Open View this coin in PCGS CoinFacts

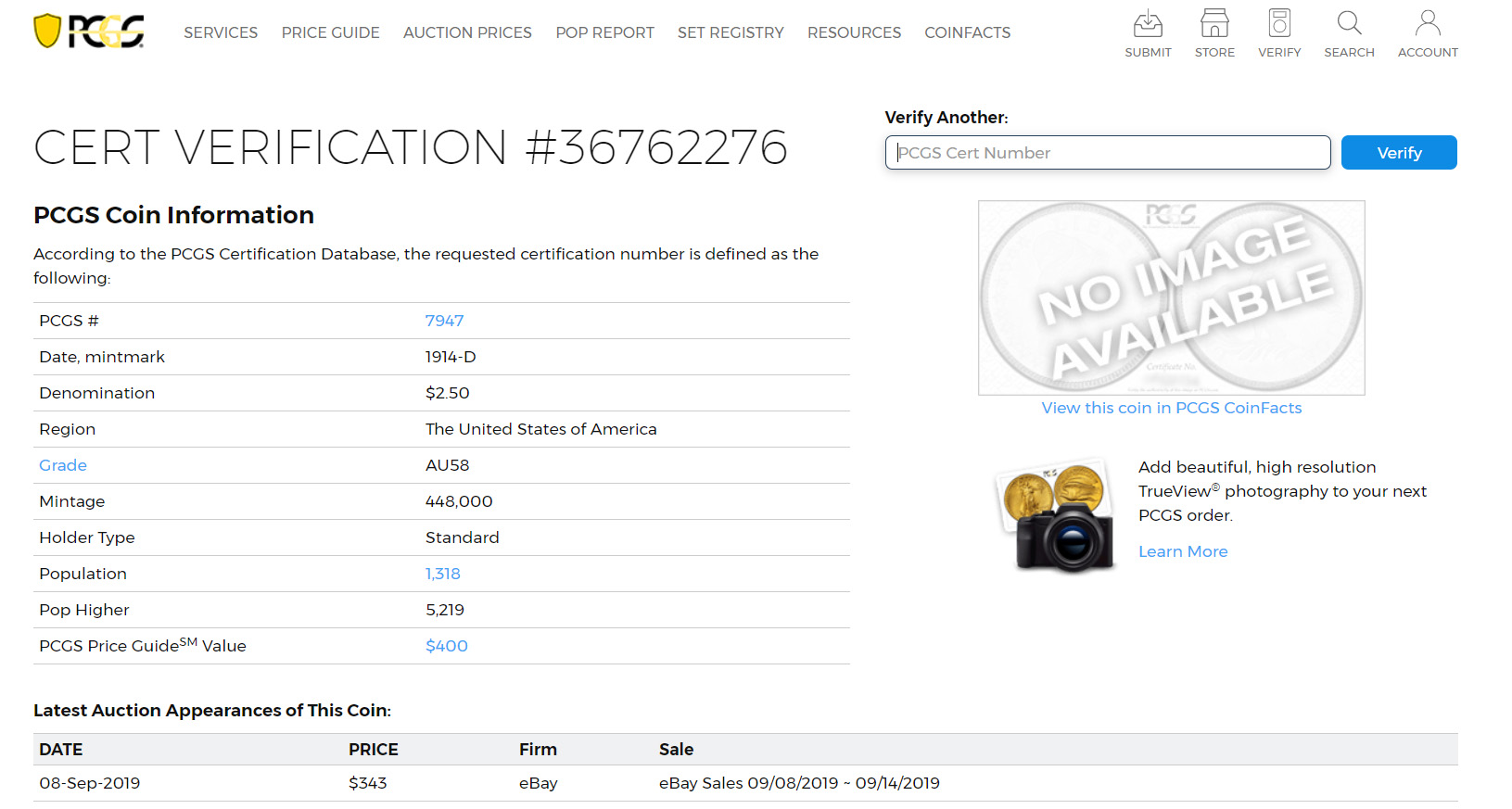pos(1172,408)
